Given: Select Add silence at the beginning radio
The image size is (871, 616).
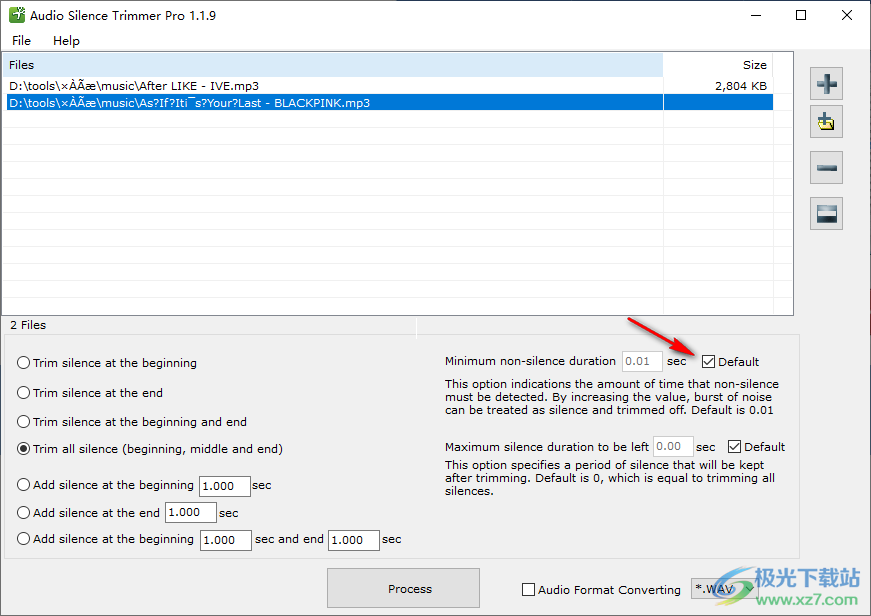Looking at the screenshot, I should point(24,485).
